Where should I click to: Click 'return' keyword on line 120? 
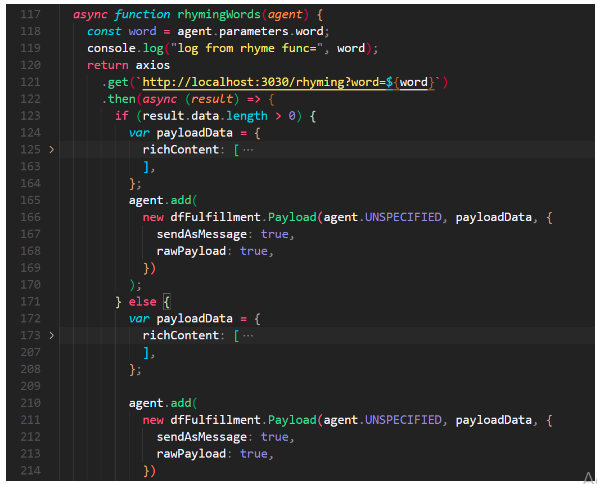tap(108, 65)
